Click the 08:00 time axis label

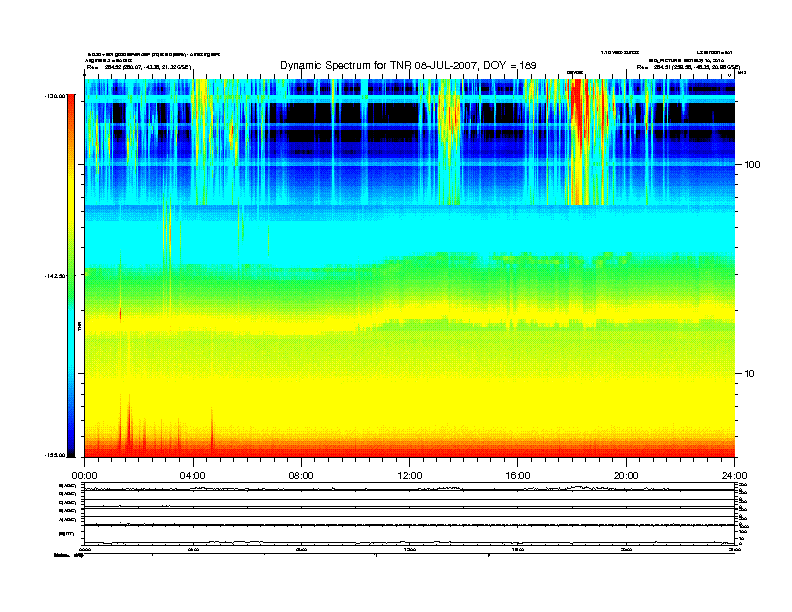point(301,476)
